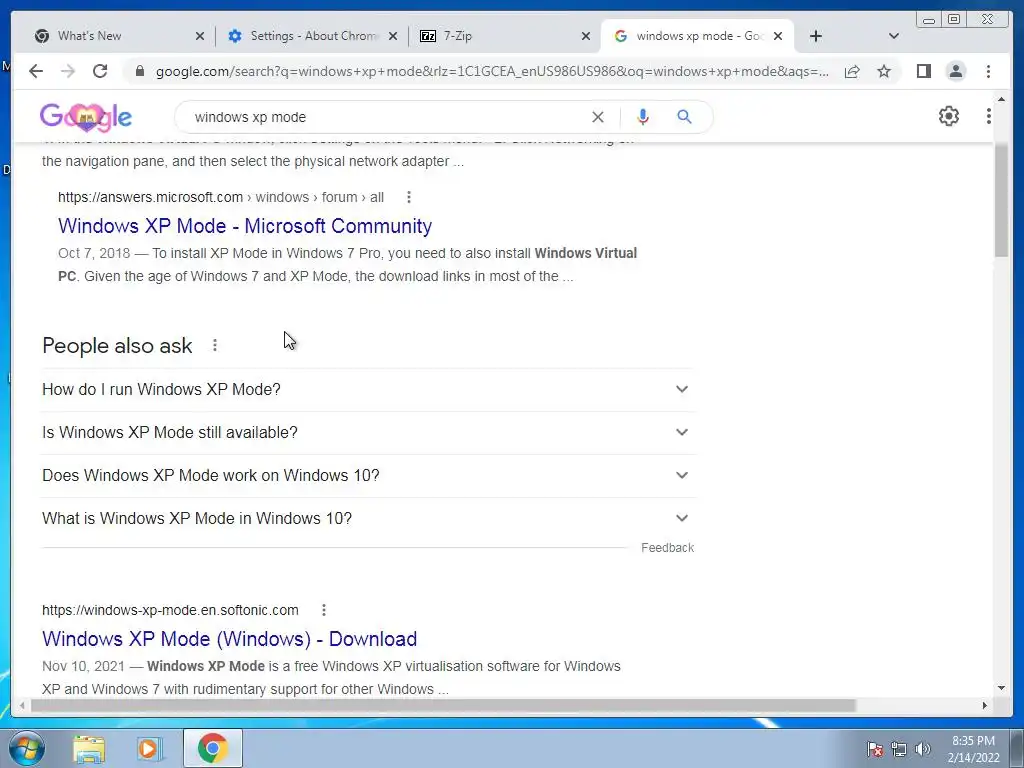Launch Windows Media Player from taskbar

coord(149,749)
